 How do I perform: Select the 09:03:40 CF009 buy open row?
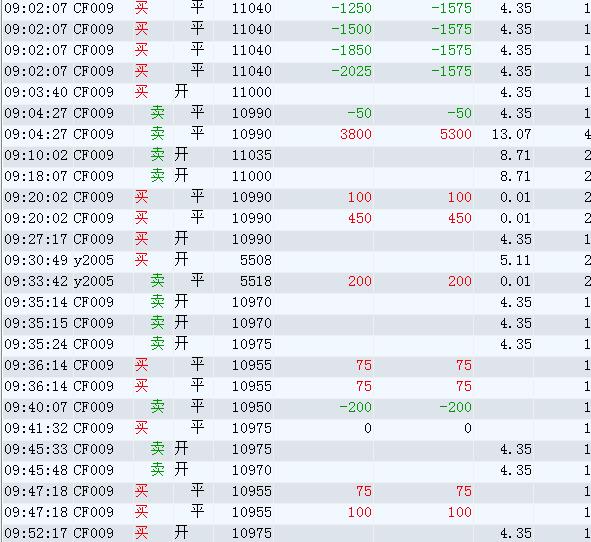click(x=296, y=92)
